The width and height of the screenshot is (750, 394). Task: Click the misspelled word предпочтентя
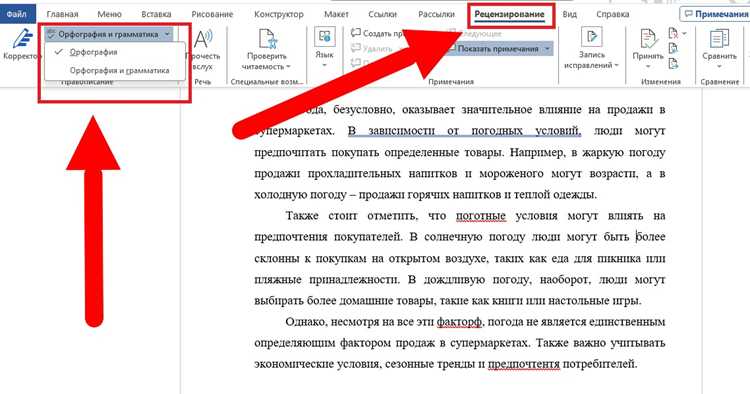[524, 364]
